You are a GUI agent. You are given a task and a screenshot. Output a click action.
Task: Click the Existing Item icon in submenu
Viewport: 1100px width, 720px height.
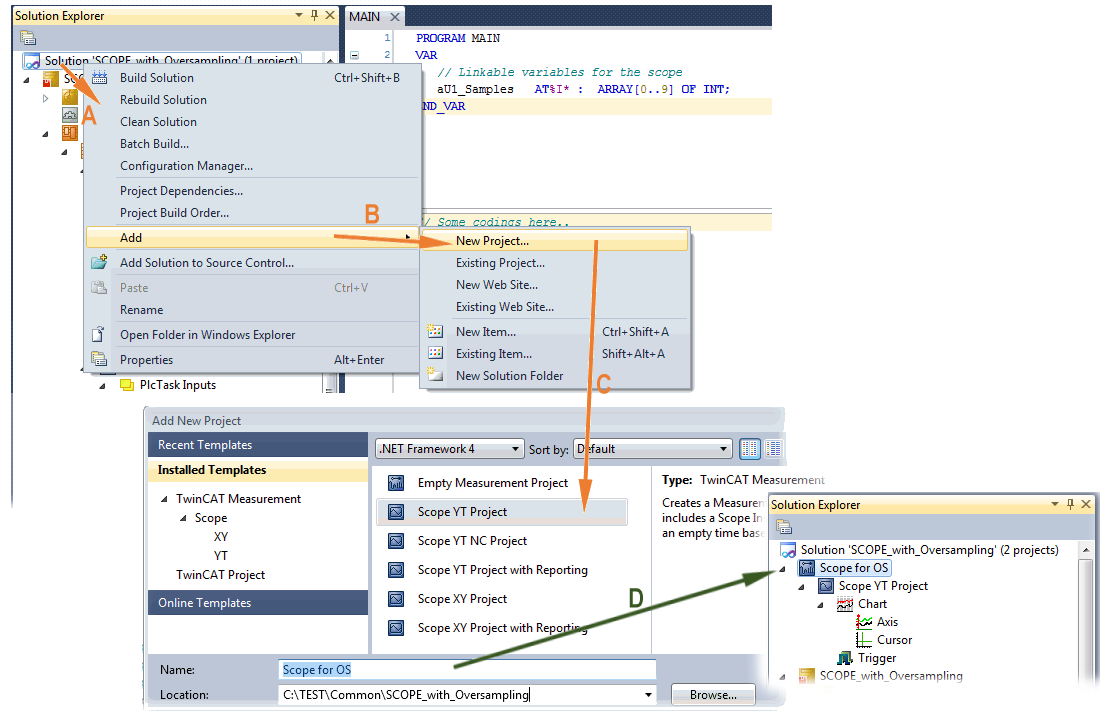click(435, 353)
